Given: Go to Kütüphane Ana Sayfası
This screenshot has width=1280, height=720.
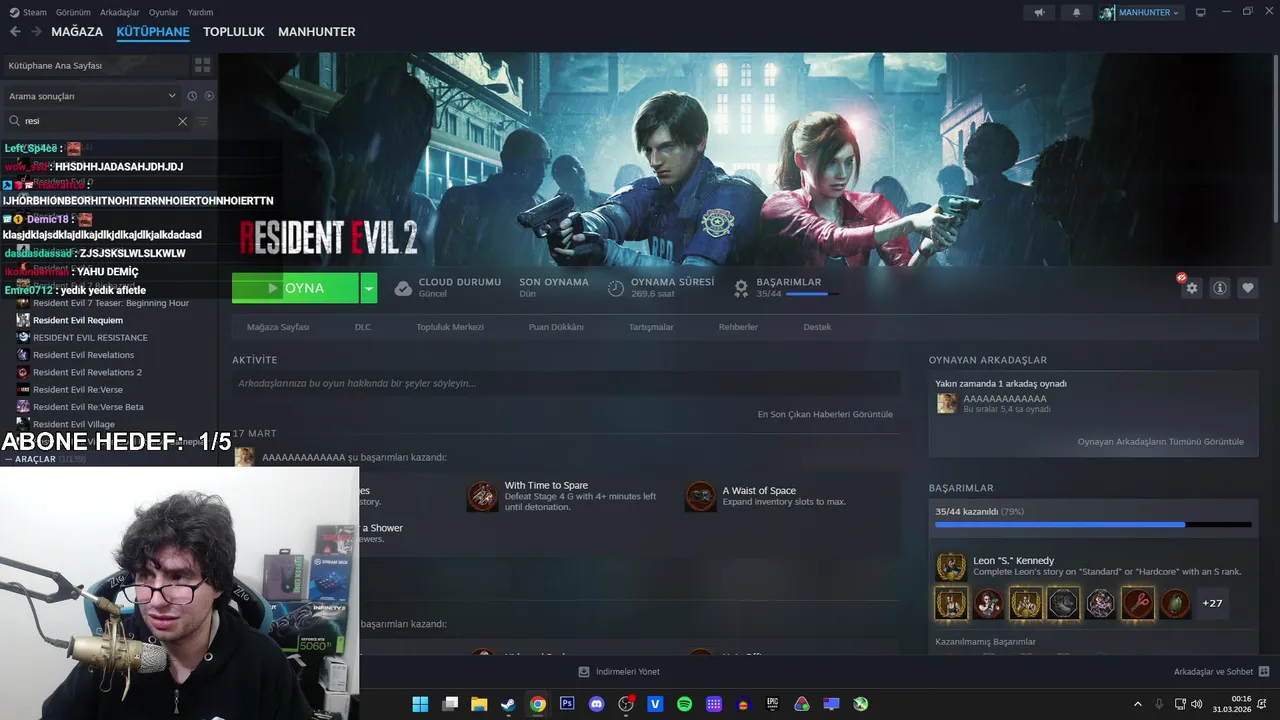Looking at the screenshot, I should pyautogui.click(x=96, y=65).
